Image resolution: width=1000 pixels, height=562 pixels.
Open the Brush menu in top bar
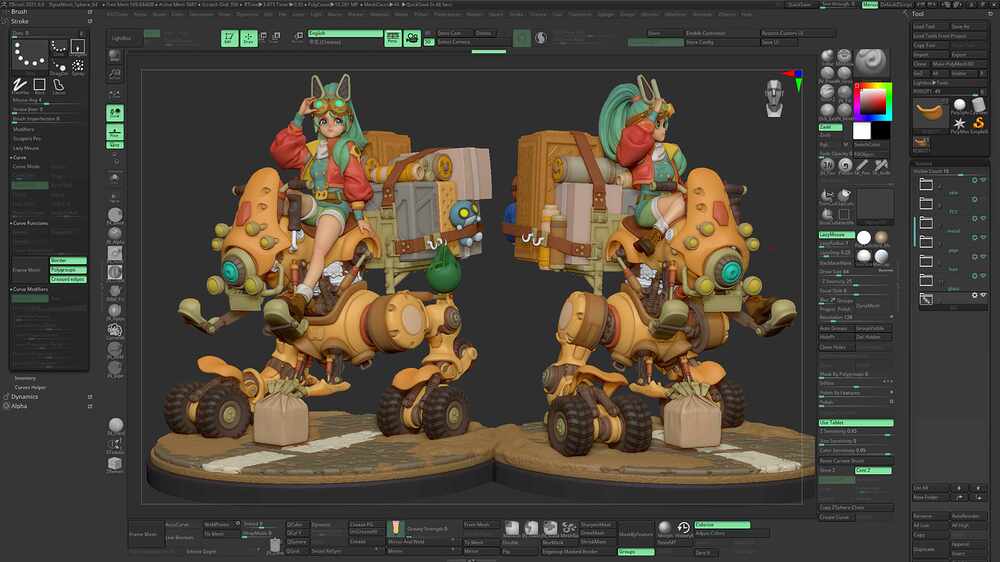159,13
